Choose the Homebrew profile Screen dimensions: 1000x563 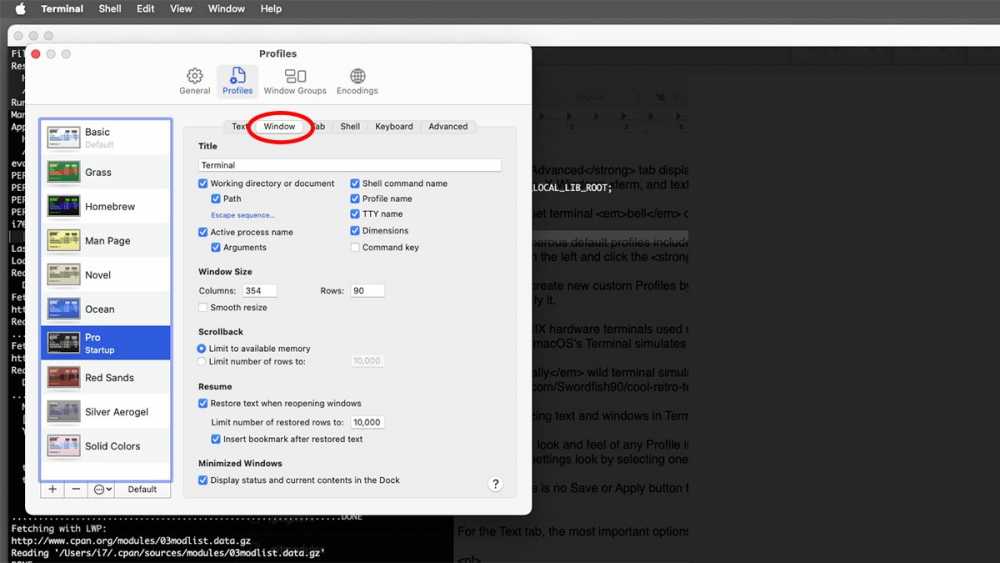(x=106, y=206)
